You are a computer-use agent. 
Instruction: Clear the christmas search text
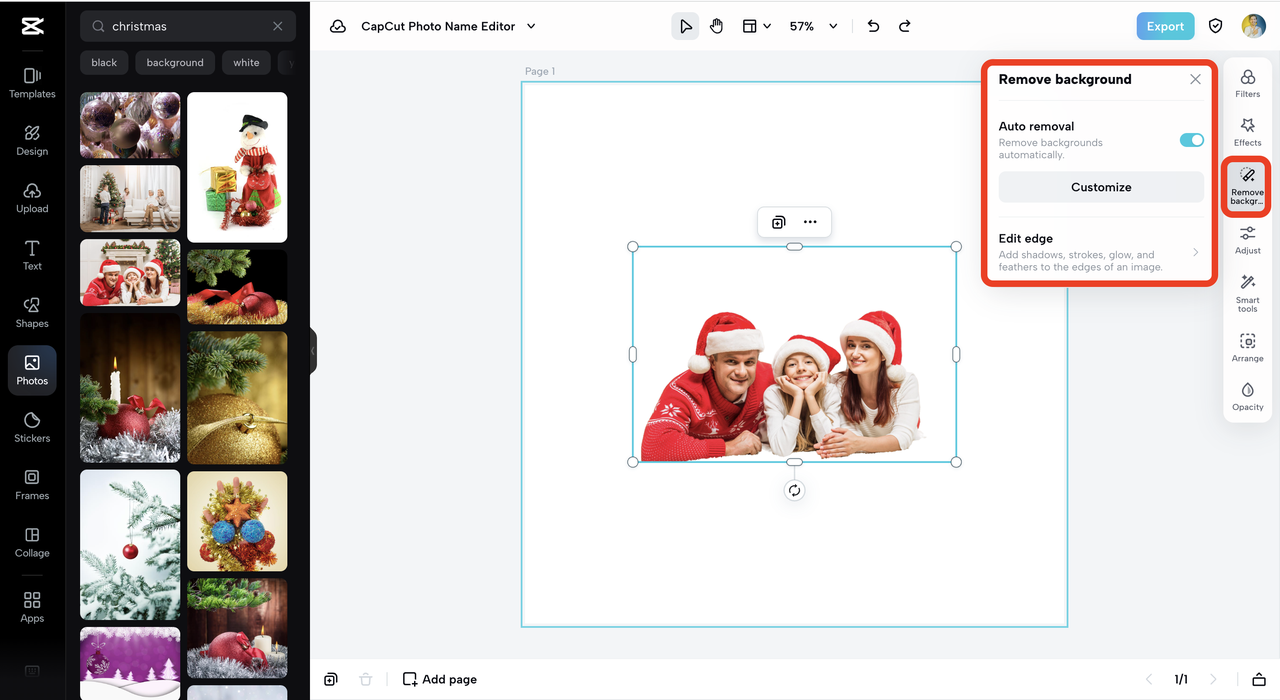coord(278,26)
